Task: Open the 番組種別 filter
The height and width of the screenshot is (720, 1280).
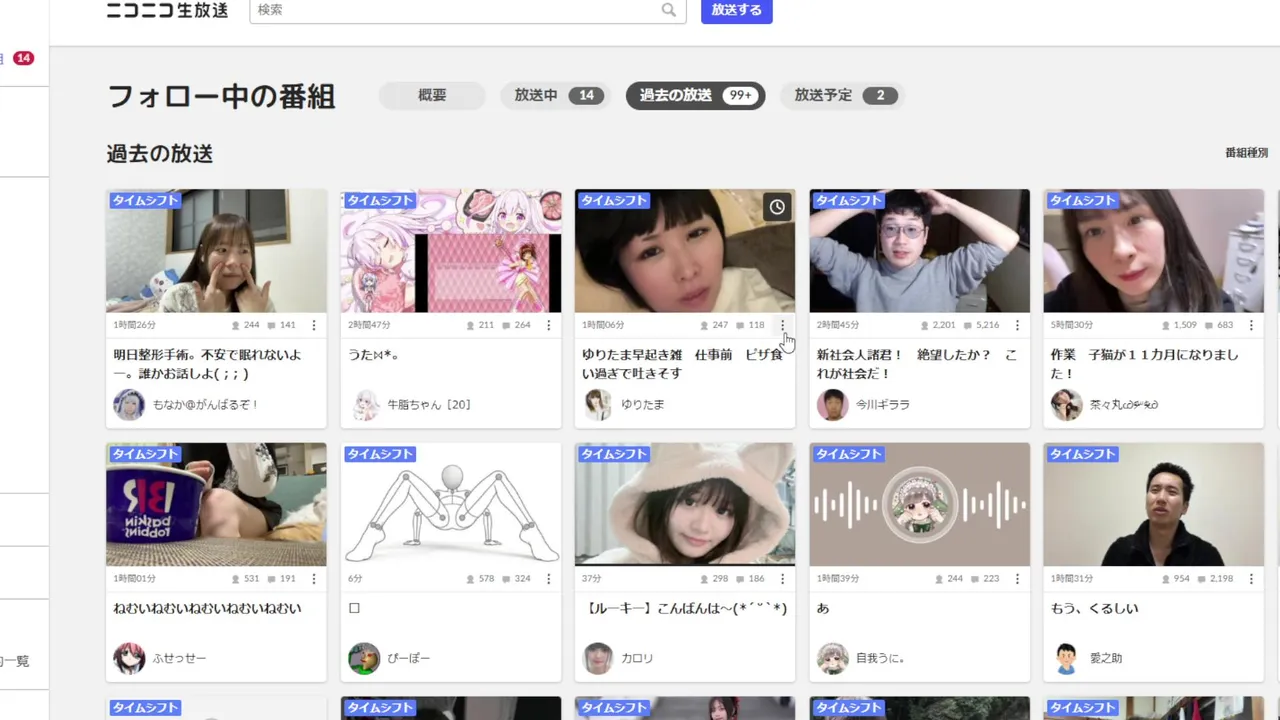Action: tap(1246, 153)
